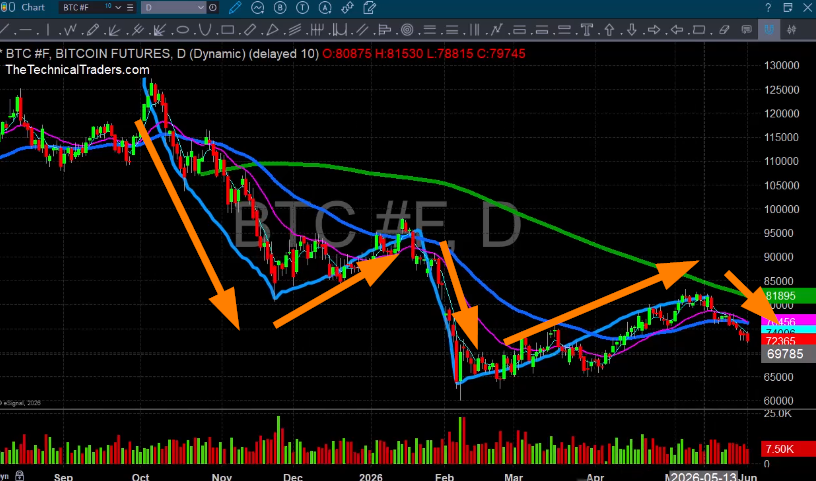Screen dimensions: 816x481
Task: Click the circled A icon
Action: [x=325, y=8]
